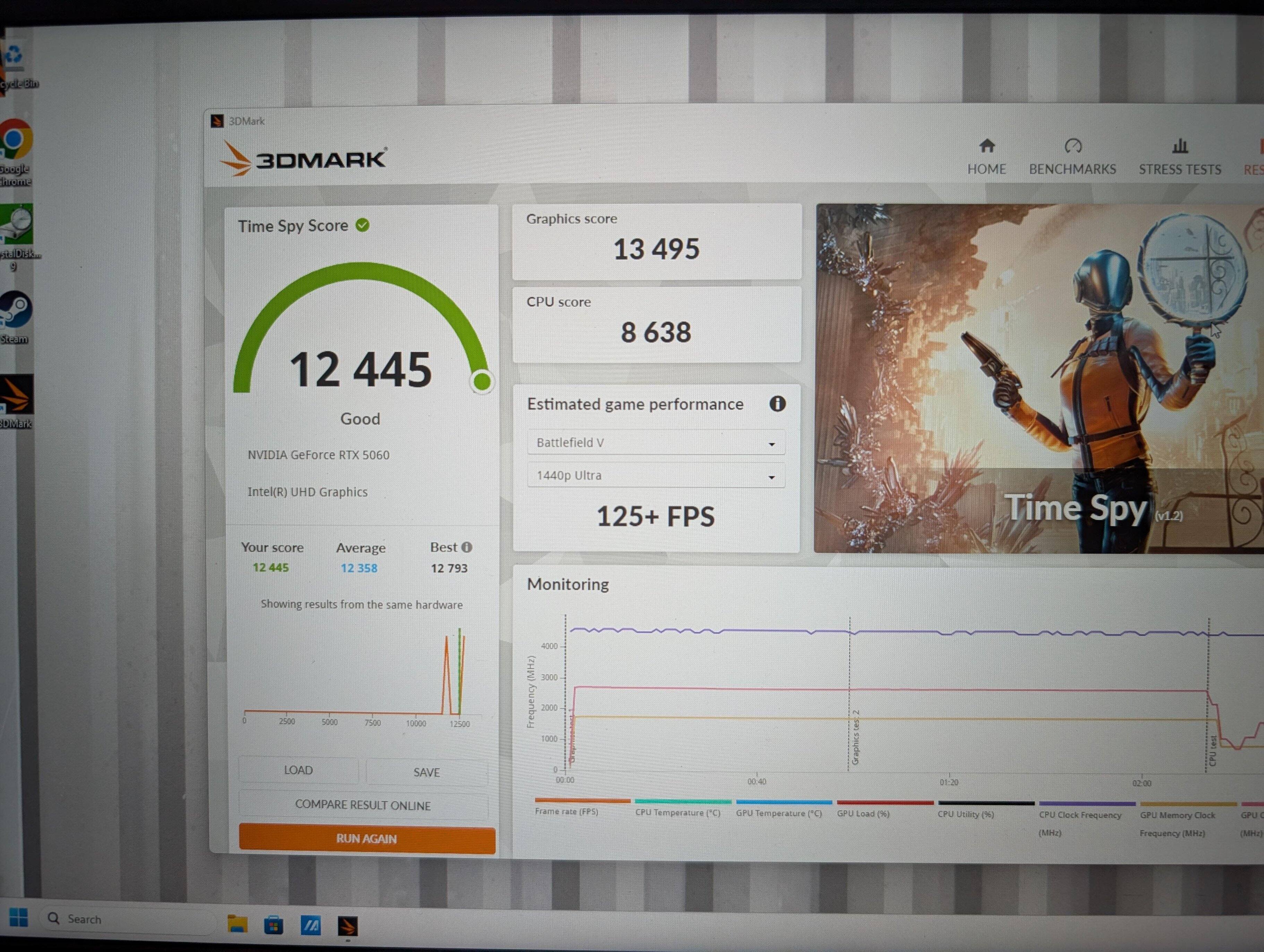Click the Home house icon

(987, 146)
